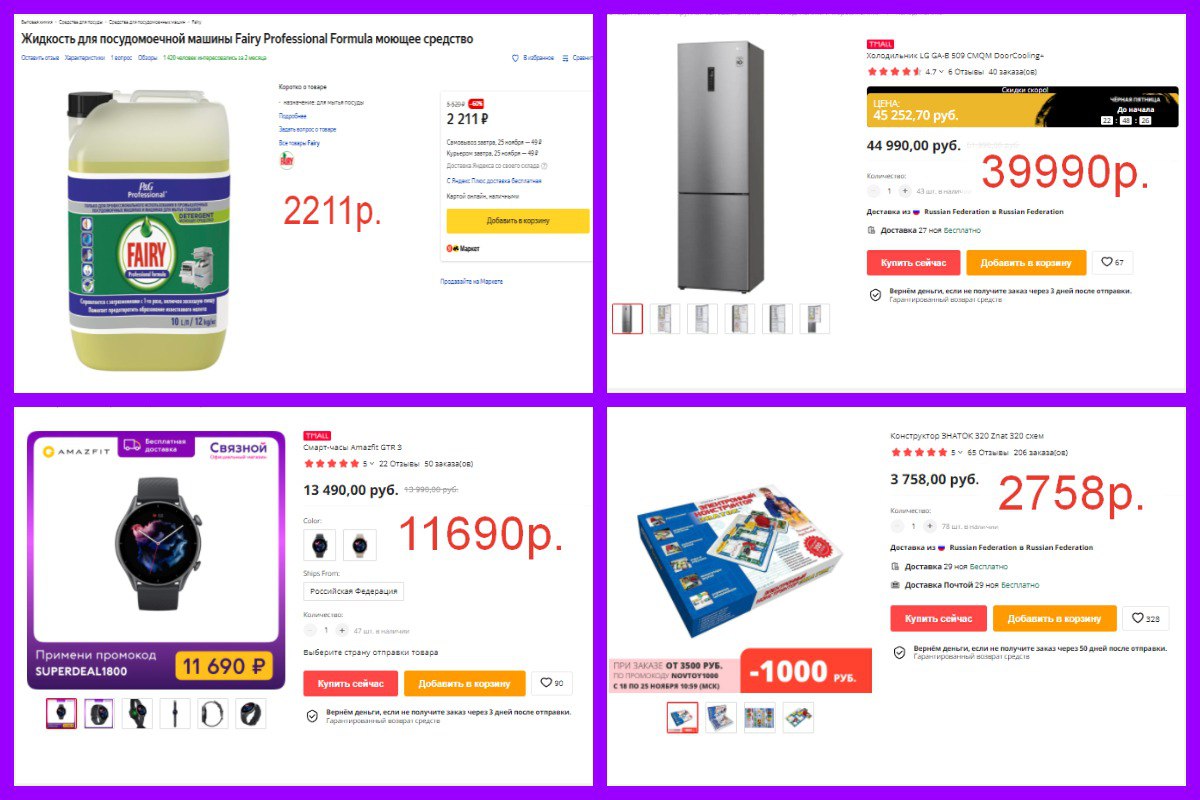The image size is (1200, 800).
Task: Increase Amazfit watch quantity with plus button
Action: (x=342, y=631)
